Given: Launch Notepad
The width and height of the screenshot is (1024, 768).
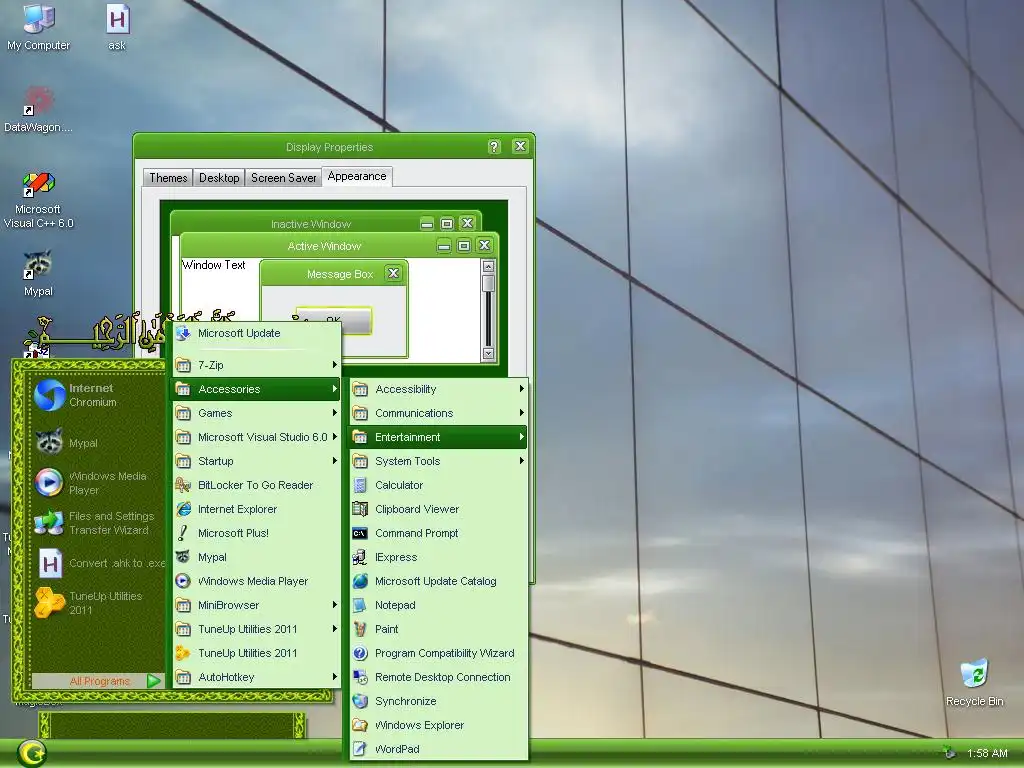Looking at the screenshot, I should coord(438,605).
